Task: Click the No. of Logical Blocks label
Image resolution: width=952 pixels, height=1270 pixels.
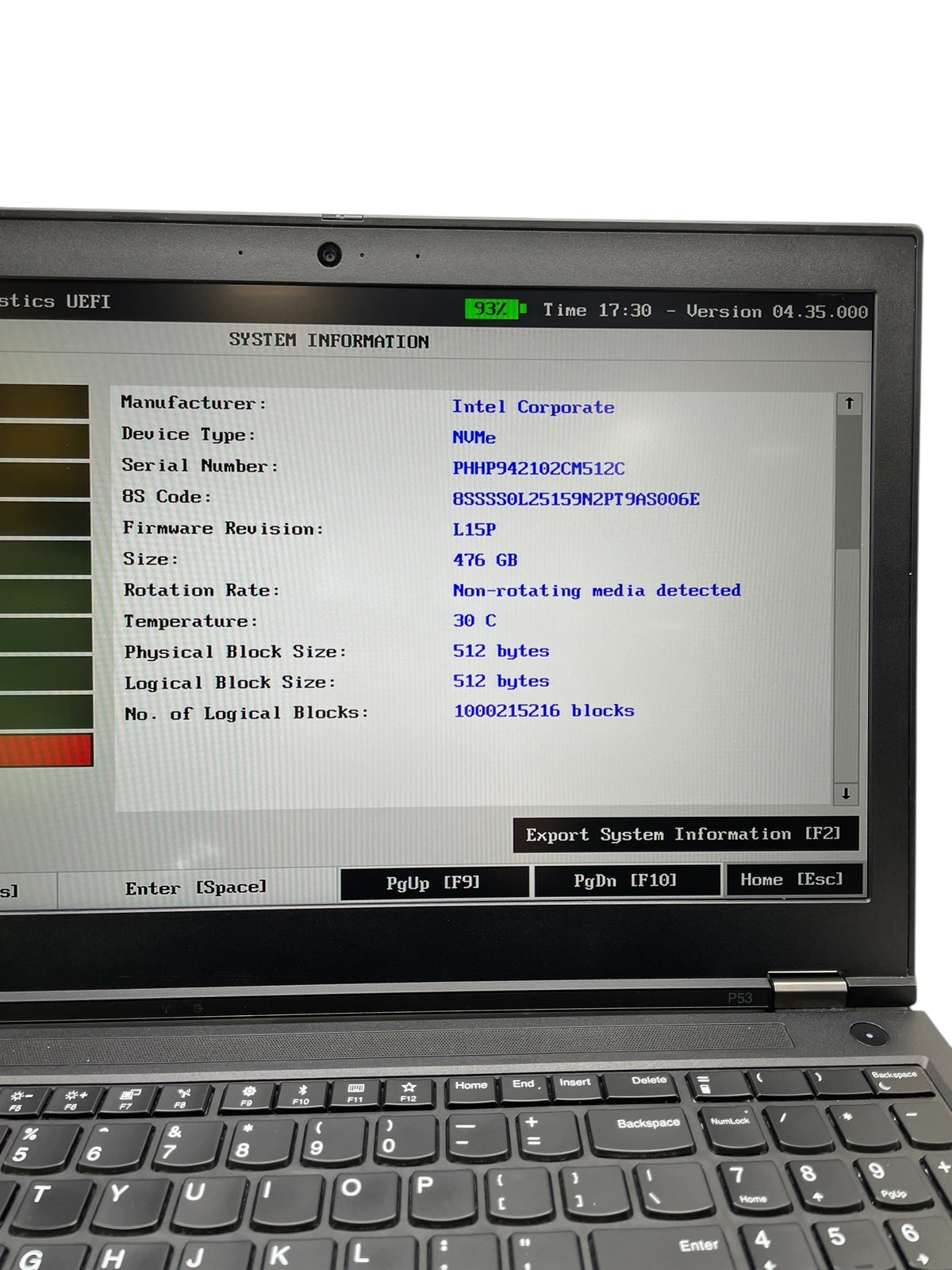Action: tap(247, 713)
